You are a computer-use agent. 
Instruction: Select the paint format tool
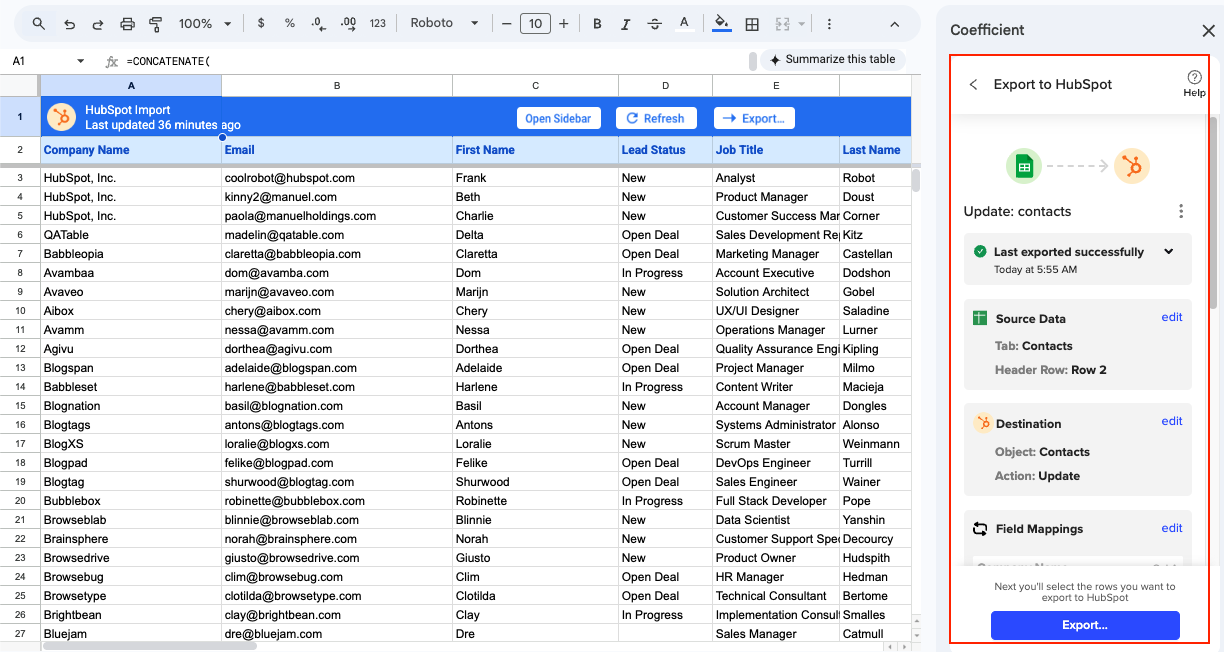coord(156,24)
